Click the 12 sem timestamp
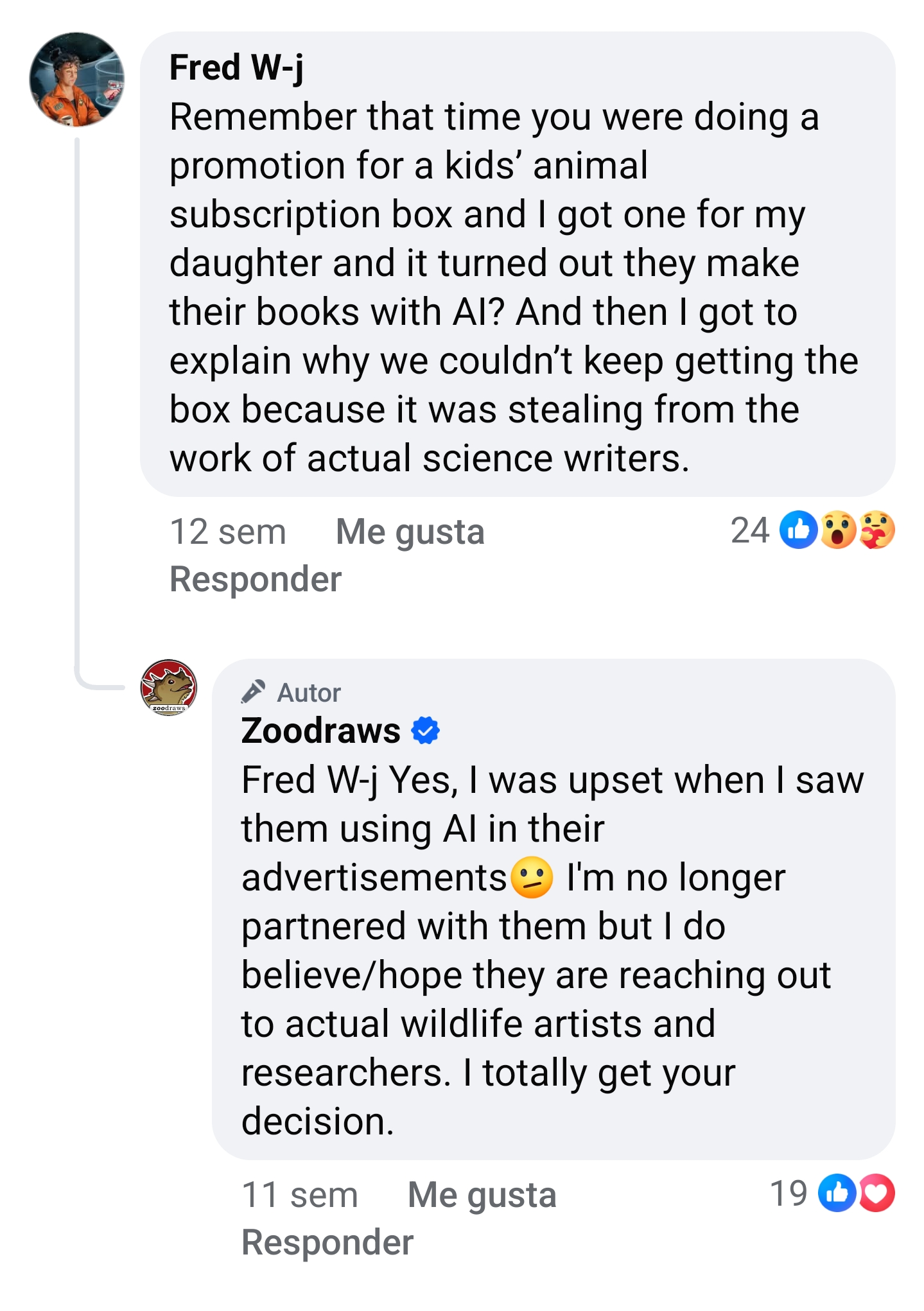The image size is (924, 1311). (228, 532)
